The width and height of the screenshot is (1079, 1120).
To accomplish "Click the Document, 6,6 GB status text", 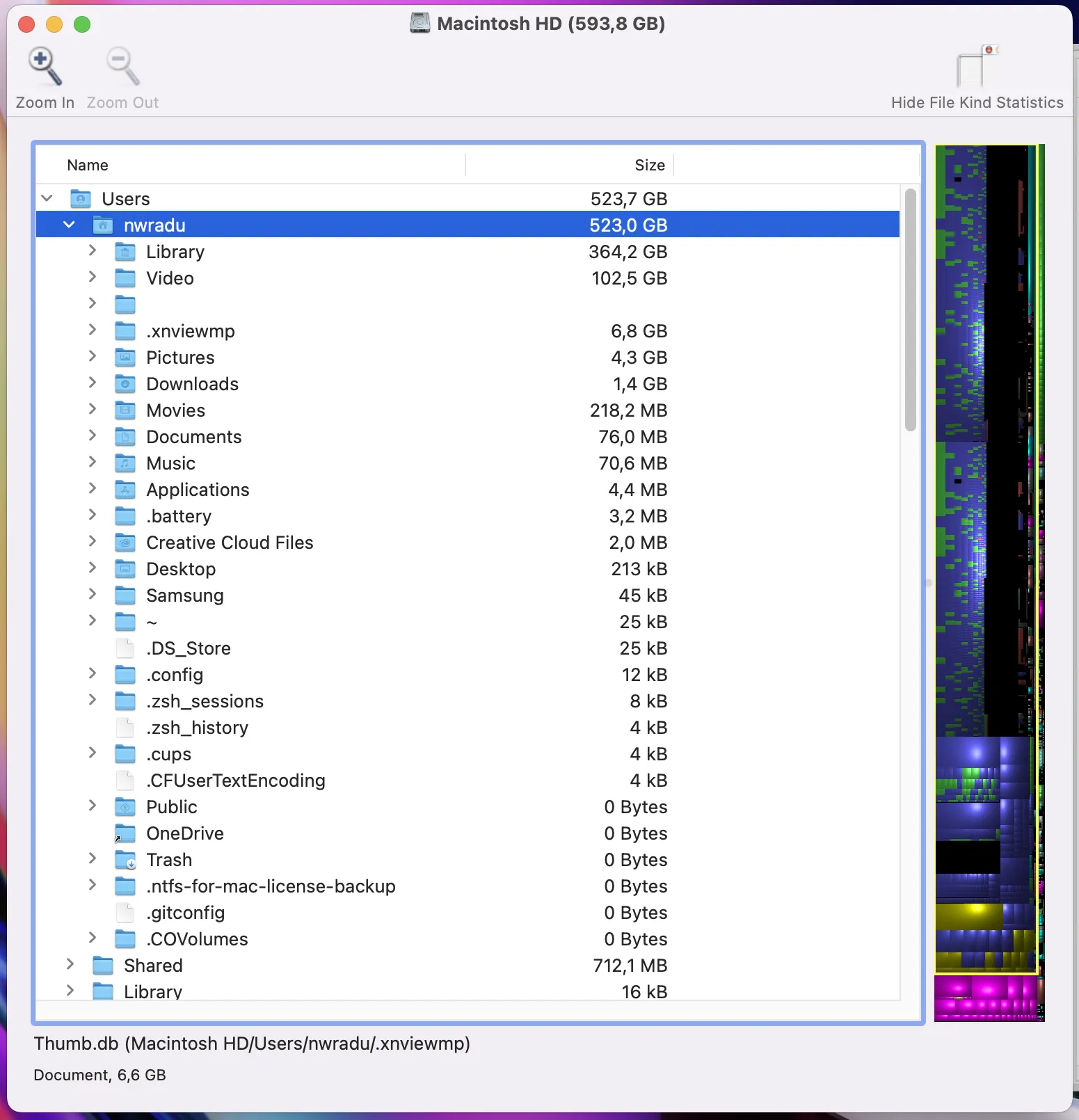I will (100, 1075).
